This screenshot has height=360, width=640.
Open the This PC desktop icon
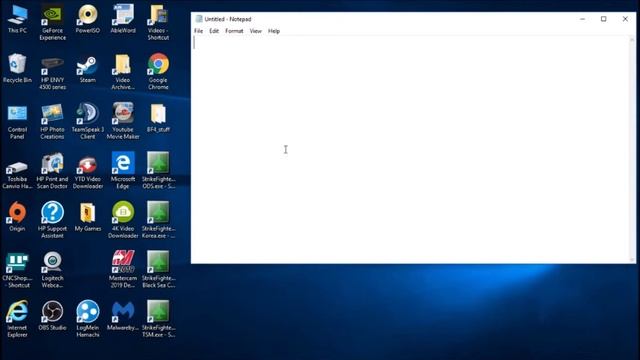17,19
